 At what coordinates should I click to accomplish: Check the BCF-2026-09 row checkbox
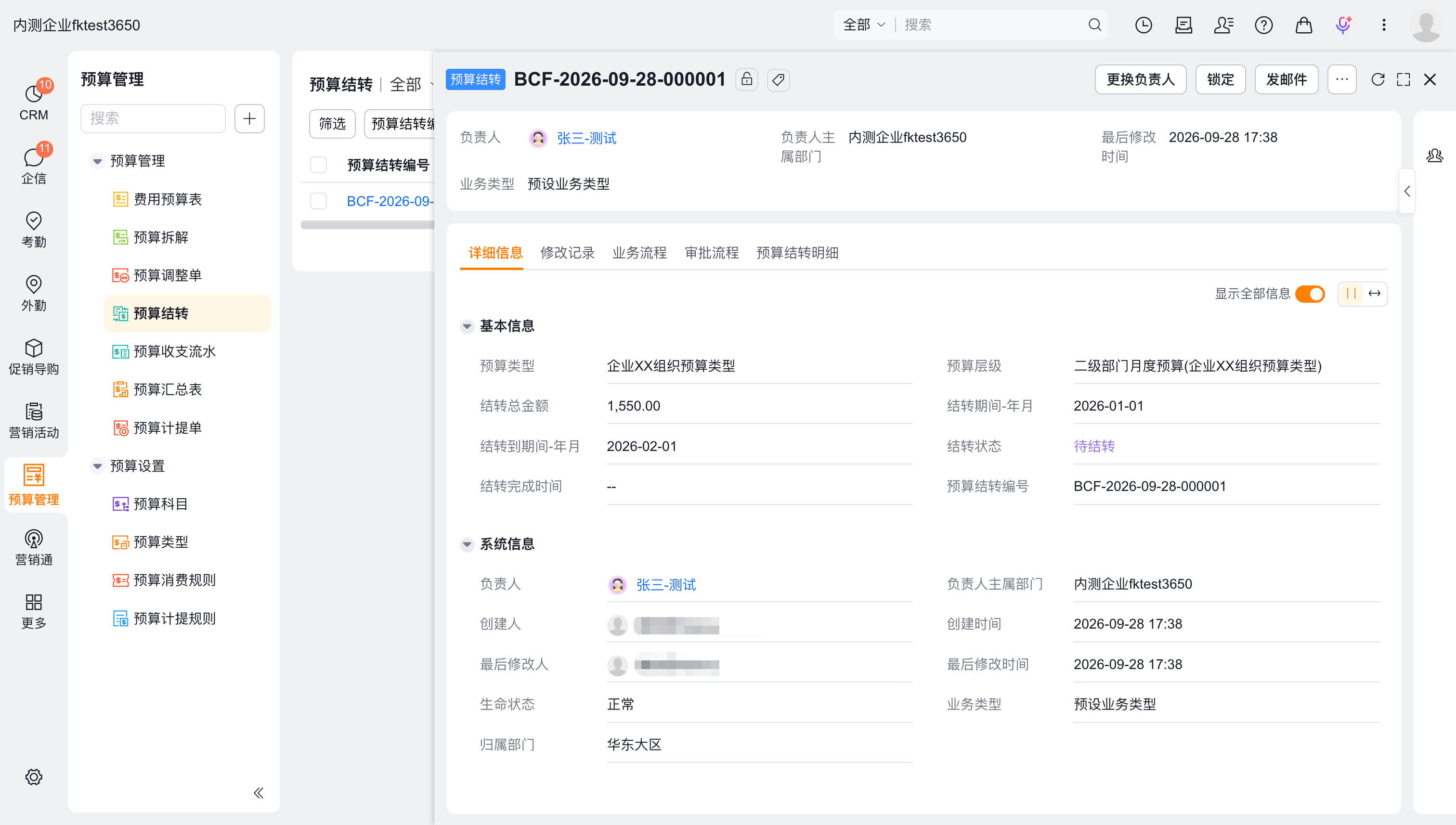319,201
